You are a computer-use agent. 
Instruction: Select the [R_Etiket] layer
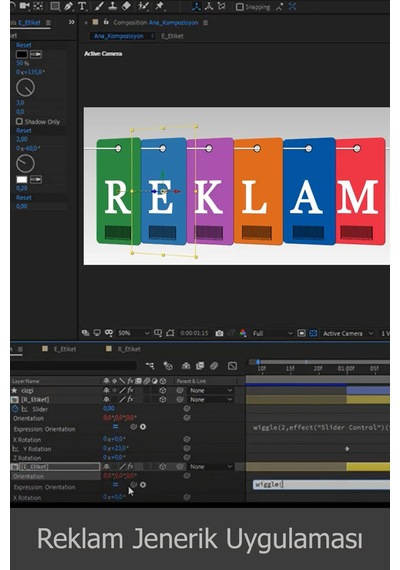click(x=35, y=400)
